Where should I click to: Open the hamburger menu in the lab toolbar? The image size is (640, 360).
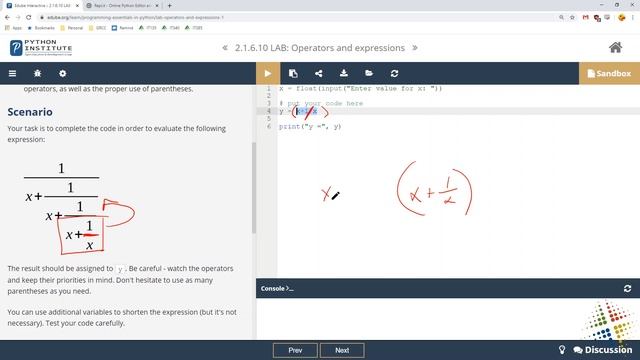click(12, 73)
